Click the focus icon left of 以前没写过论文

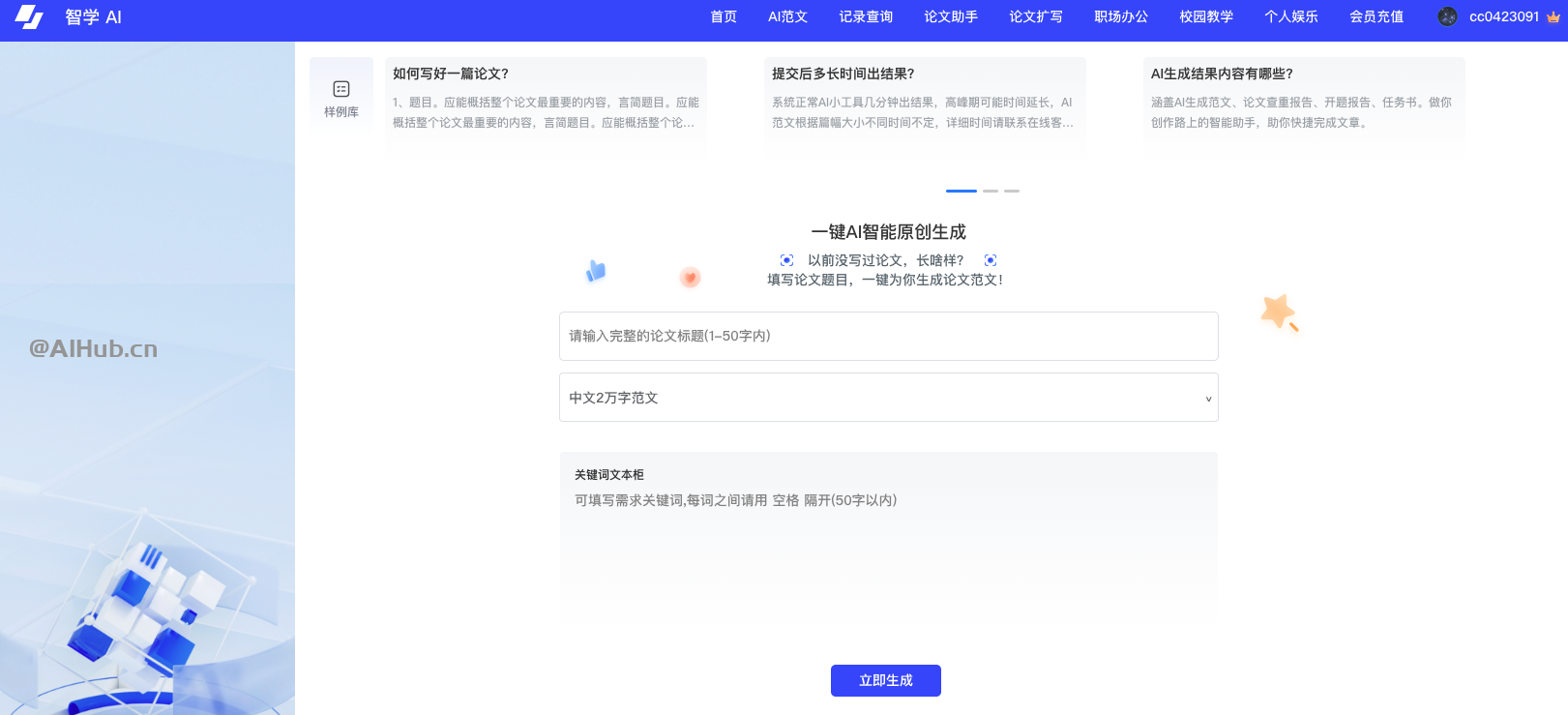[786, 260]
